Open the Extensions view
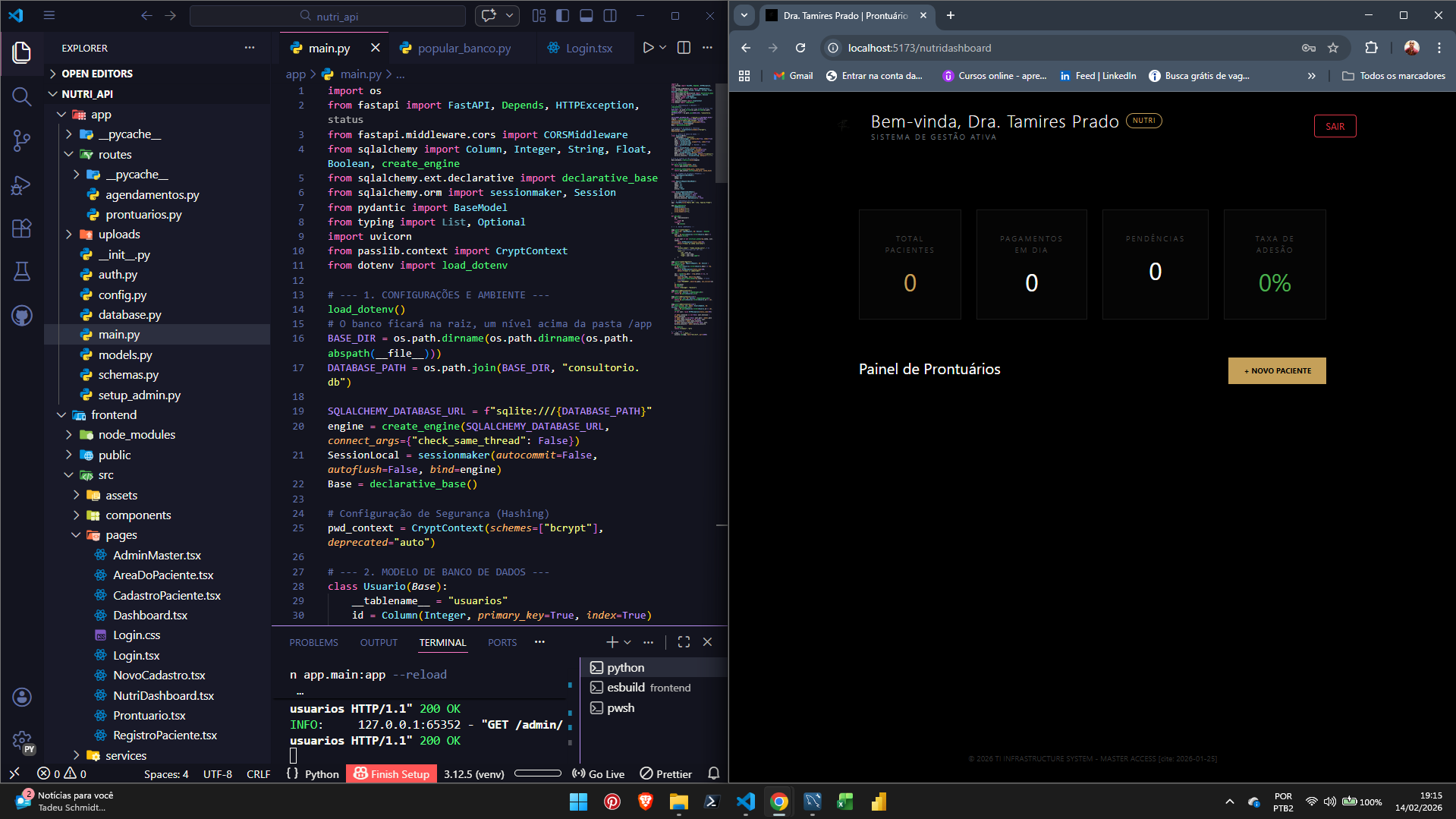Image resolution: width=1456 pixels, height=819 pixels. [x=21, y=228]
